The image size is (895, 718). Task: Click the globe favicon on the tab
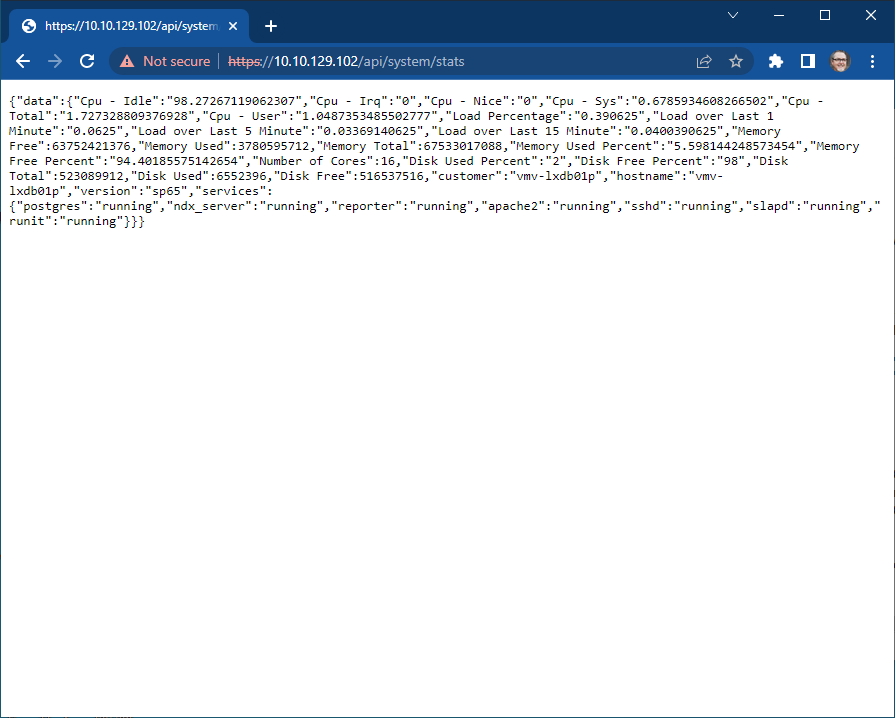coord(28,25)
